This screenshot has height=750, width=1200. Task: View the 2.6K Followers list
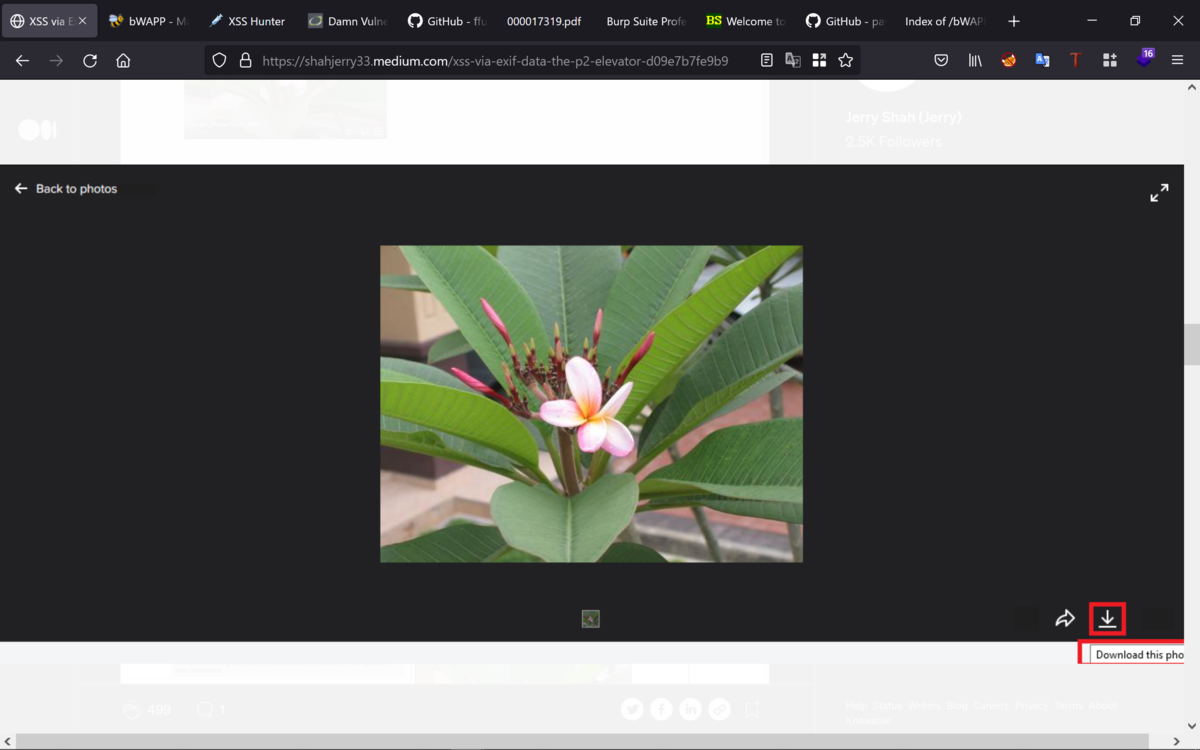pyautogui.click(x=893, y=142)
